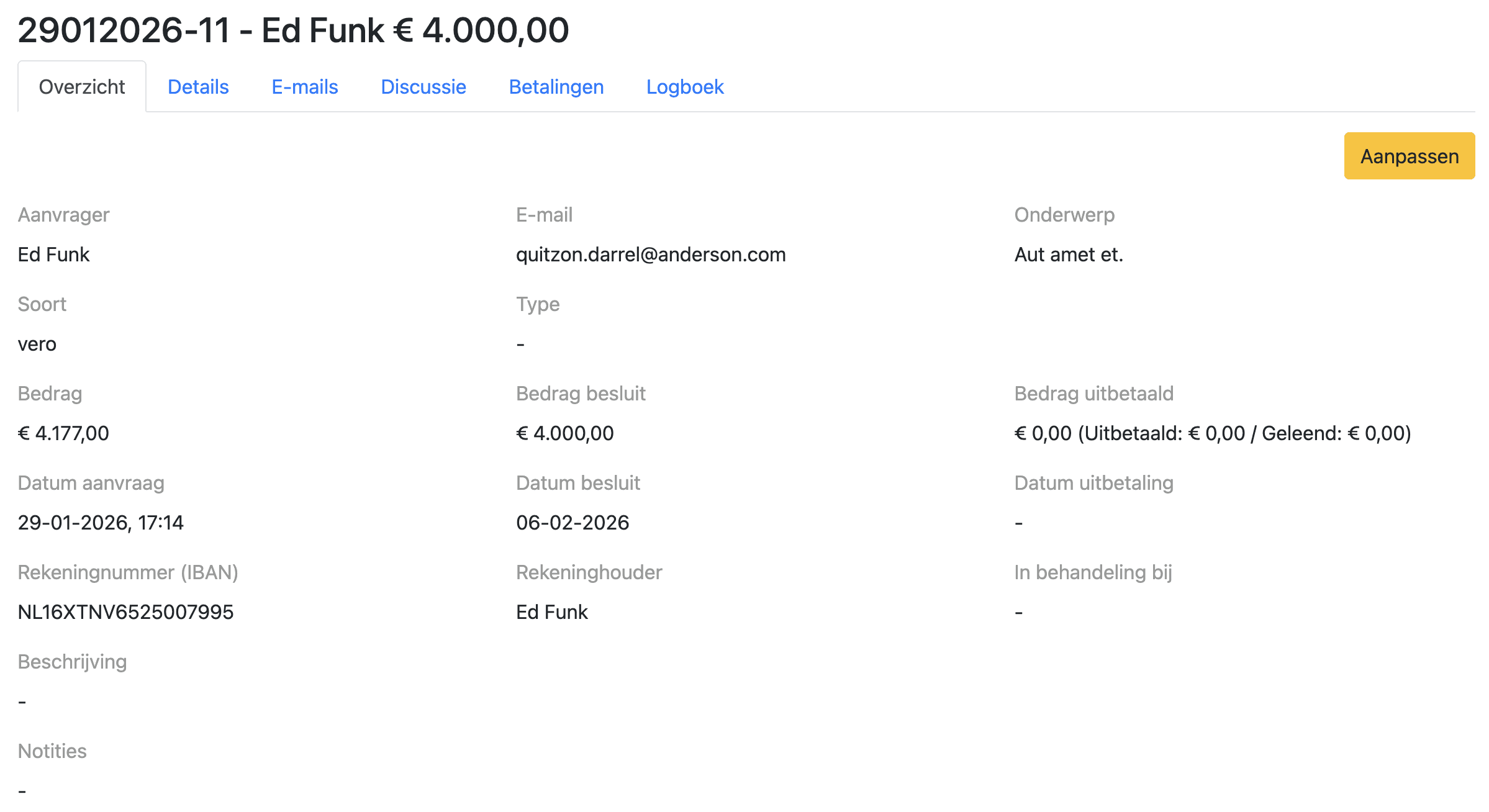
Task: Select the Overzicht tab
Action: [x=82, y=87]
